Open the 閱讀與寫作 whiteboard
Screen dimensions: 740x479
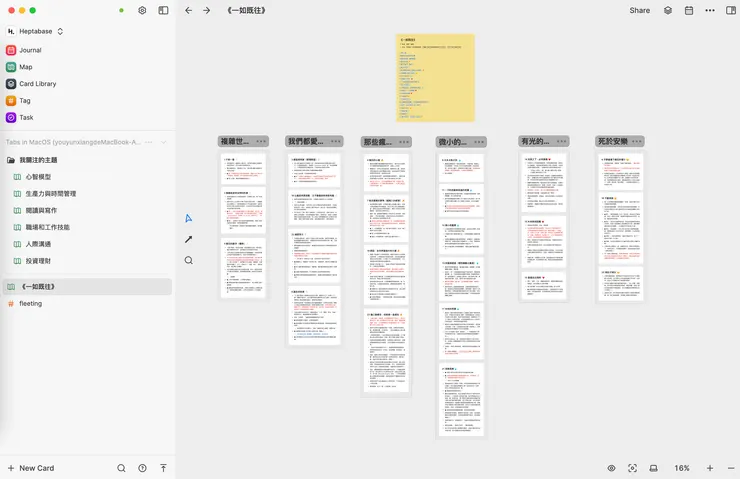(41, 210)
